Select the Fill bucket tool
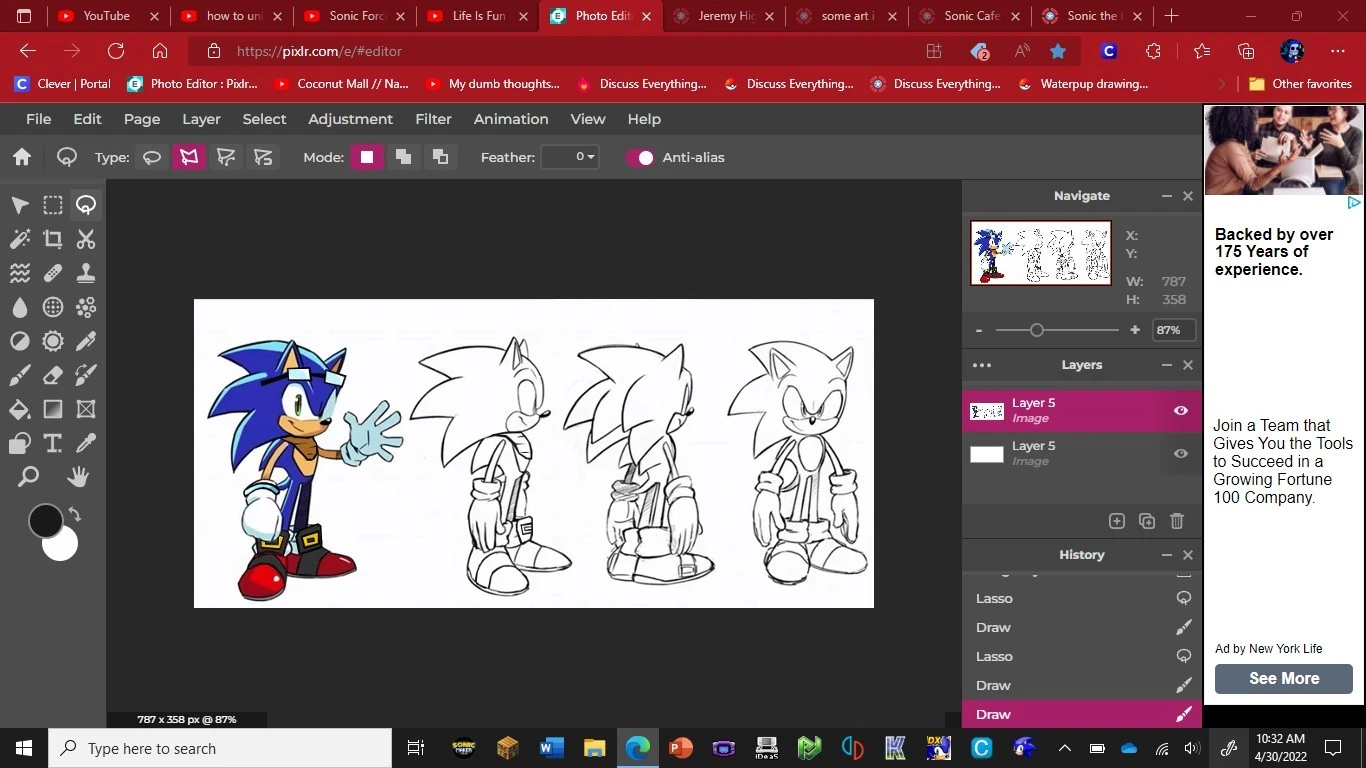 tap(20, 408)
